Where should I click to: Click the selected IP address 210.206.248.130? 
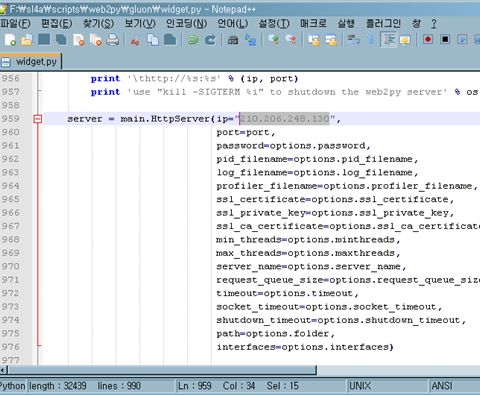[285, 119]
